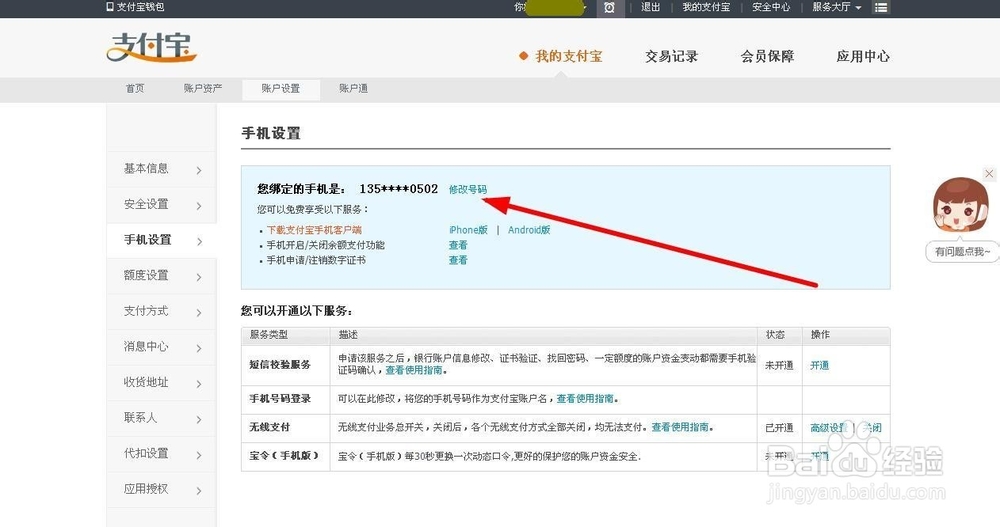
Task: Click chevron next to 收货地址
Action: click(199, 384)
